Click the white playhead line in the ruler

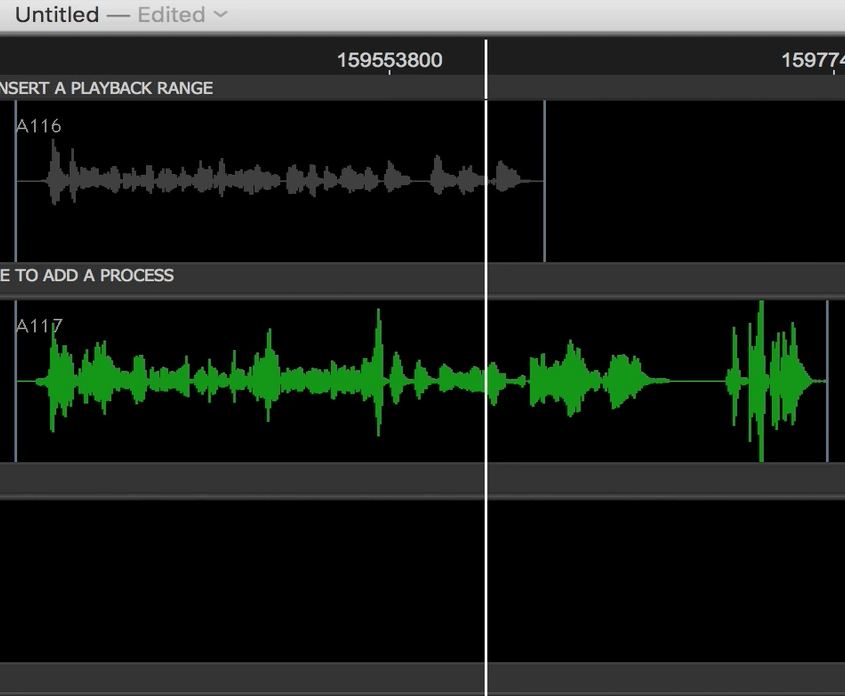(x=486, y=58)
